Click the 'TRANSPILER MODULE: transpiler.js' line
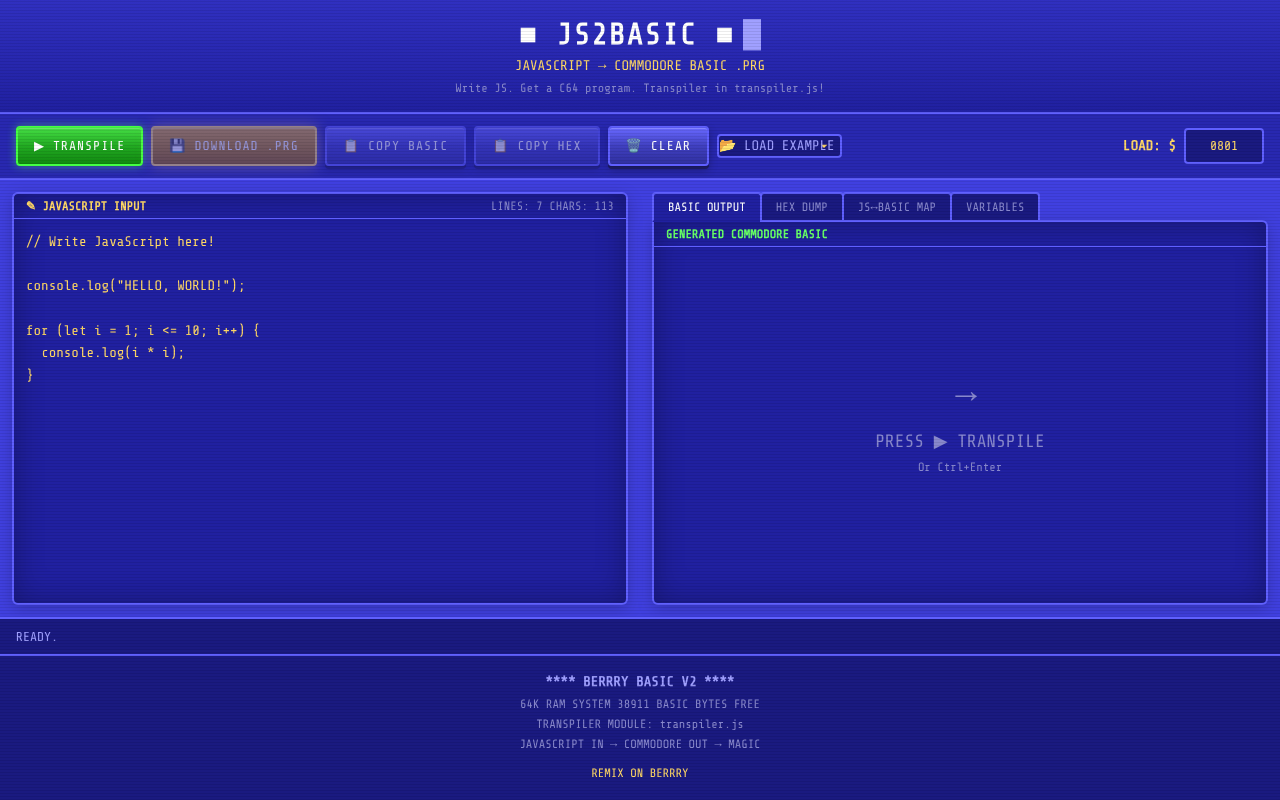Viewport: 1280px width, 800px height. (640, 724)
